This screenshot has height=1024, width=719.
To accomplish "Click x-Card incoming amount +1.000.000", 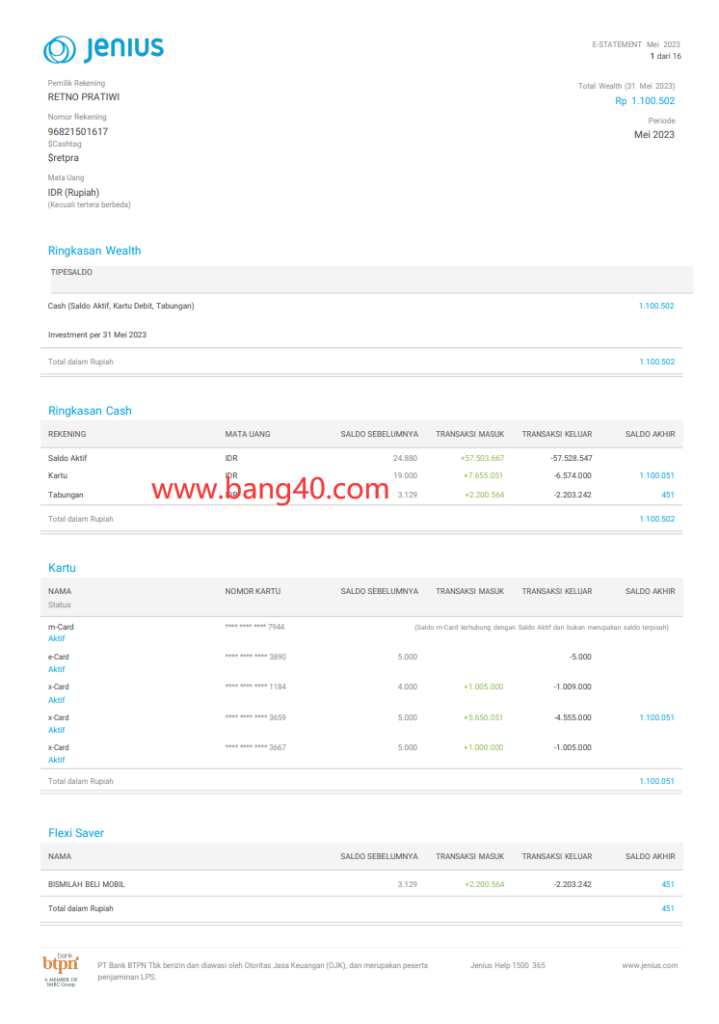I will tap(483, 747).
